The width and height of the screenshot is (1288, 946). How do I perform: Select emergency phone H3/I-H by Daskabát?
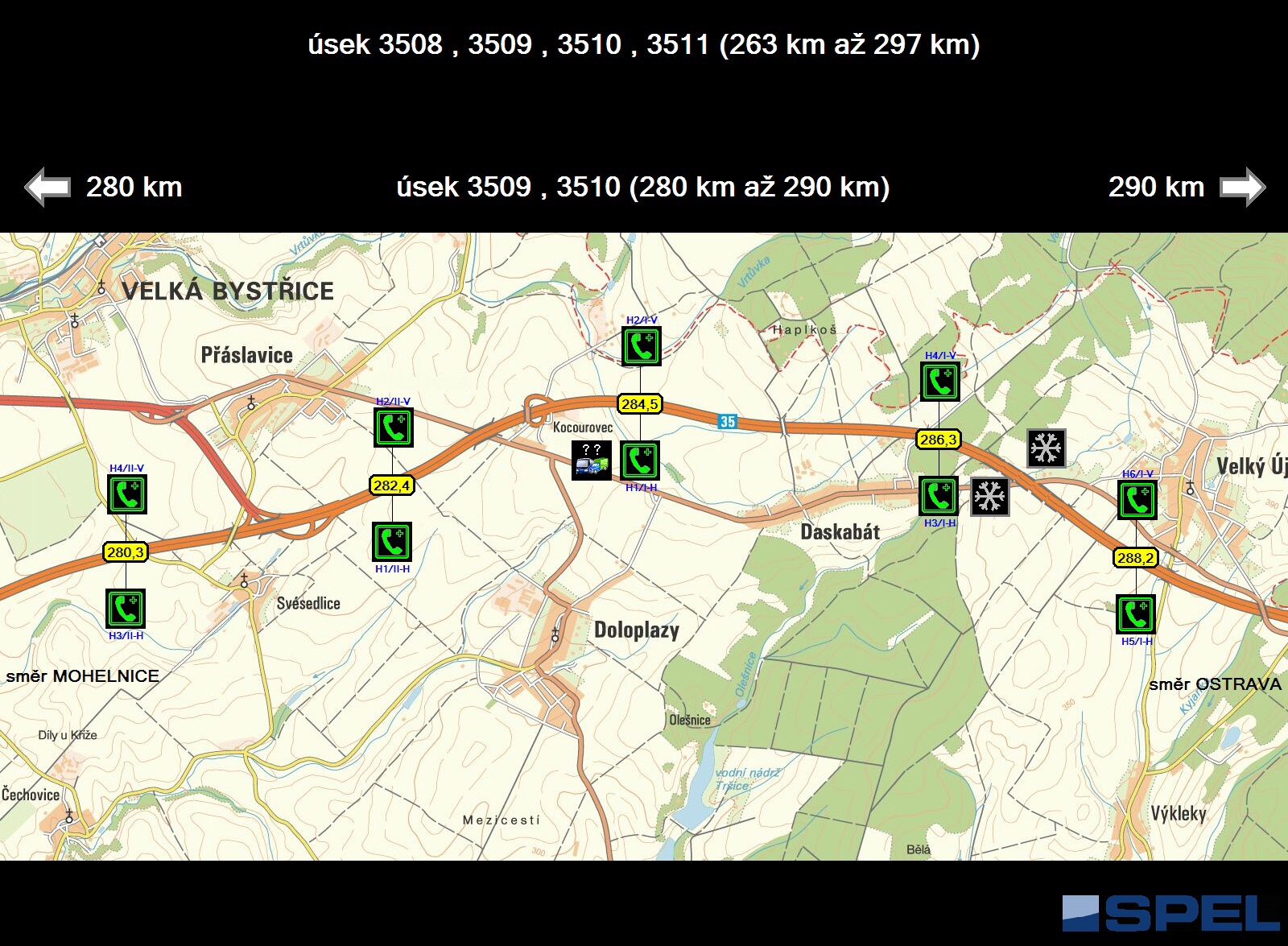tap(939, 497)
